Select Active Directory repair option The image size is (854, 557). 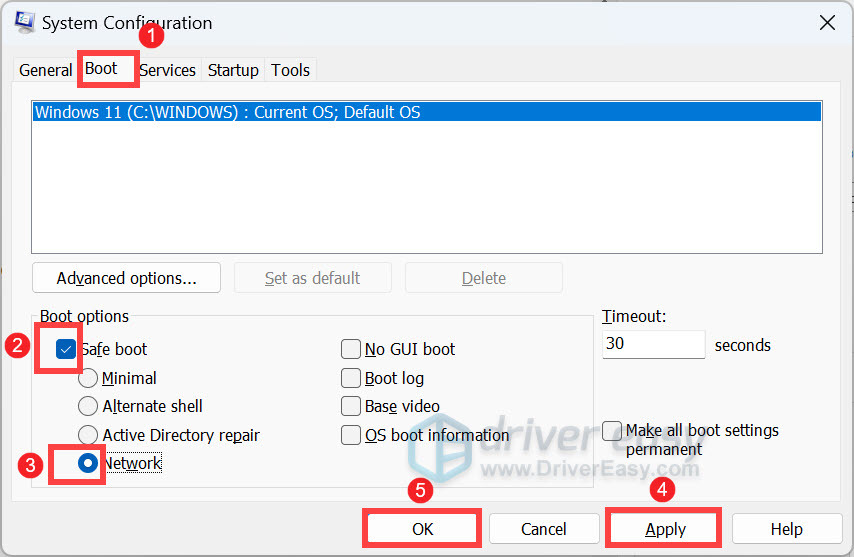(x=88, y=435)
